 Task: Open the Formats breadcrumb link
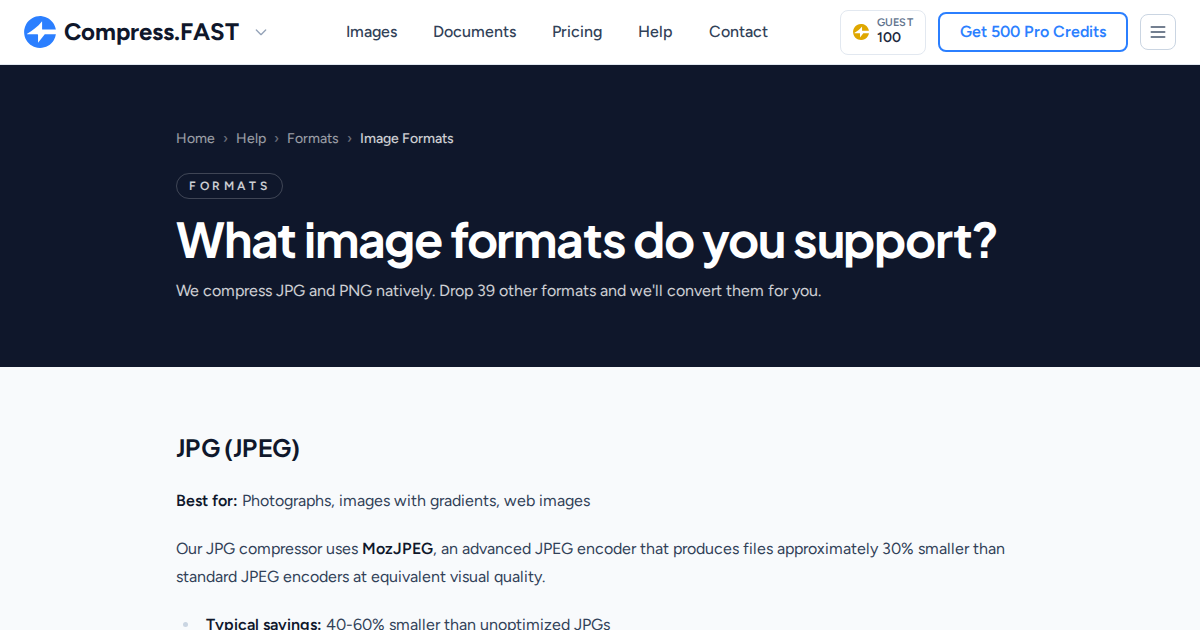click(313, 138)
